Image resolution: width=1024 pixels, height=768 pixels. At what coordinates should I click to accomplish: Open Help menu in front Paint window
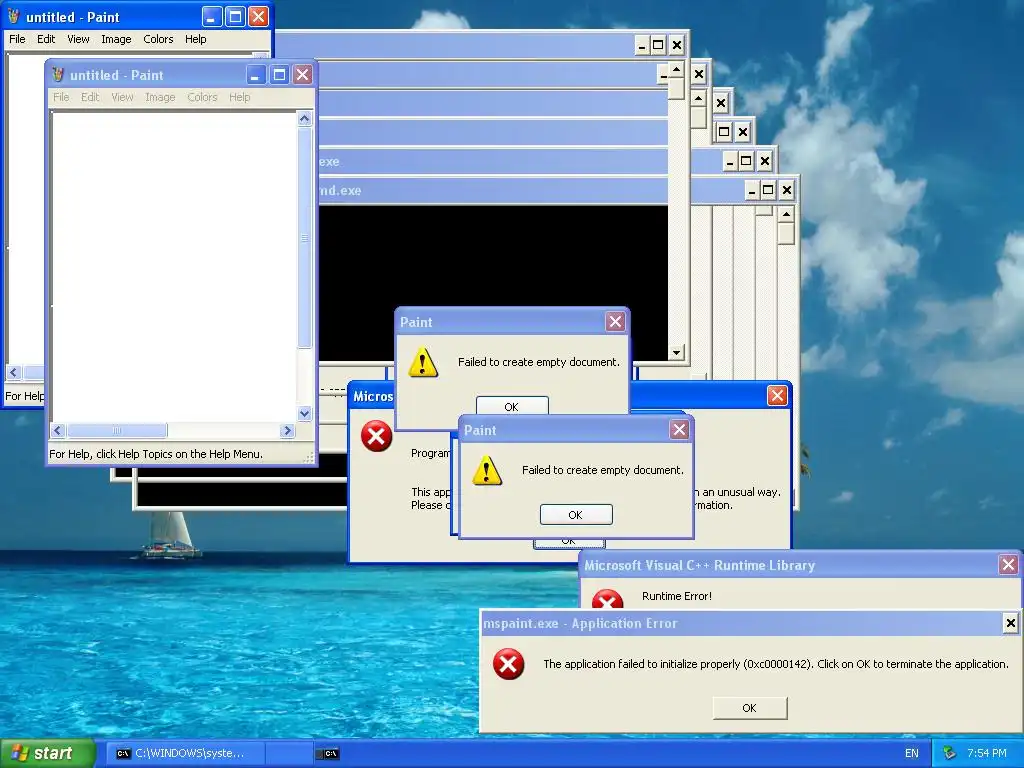click(239, 97)
